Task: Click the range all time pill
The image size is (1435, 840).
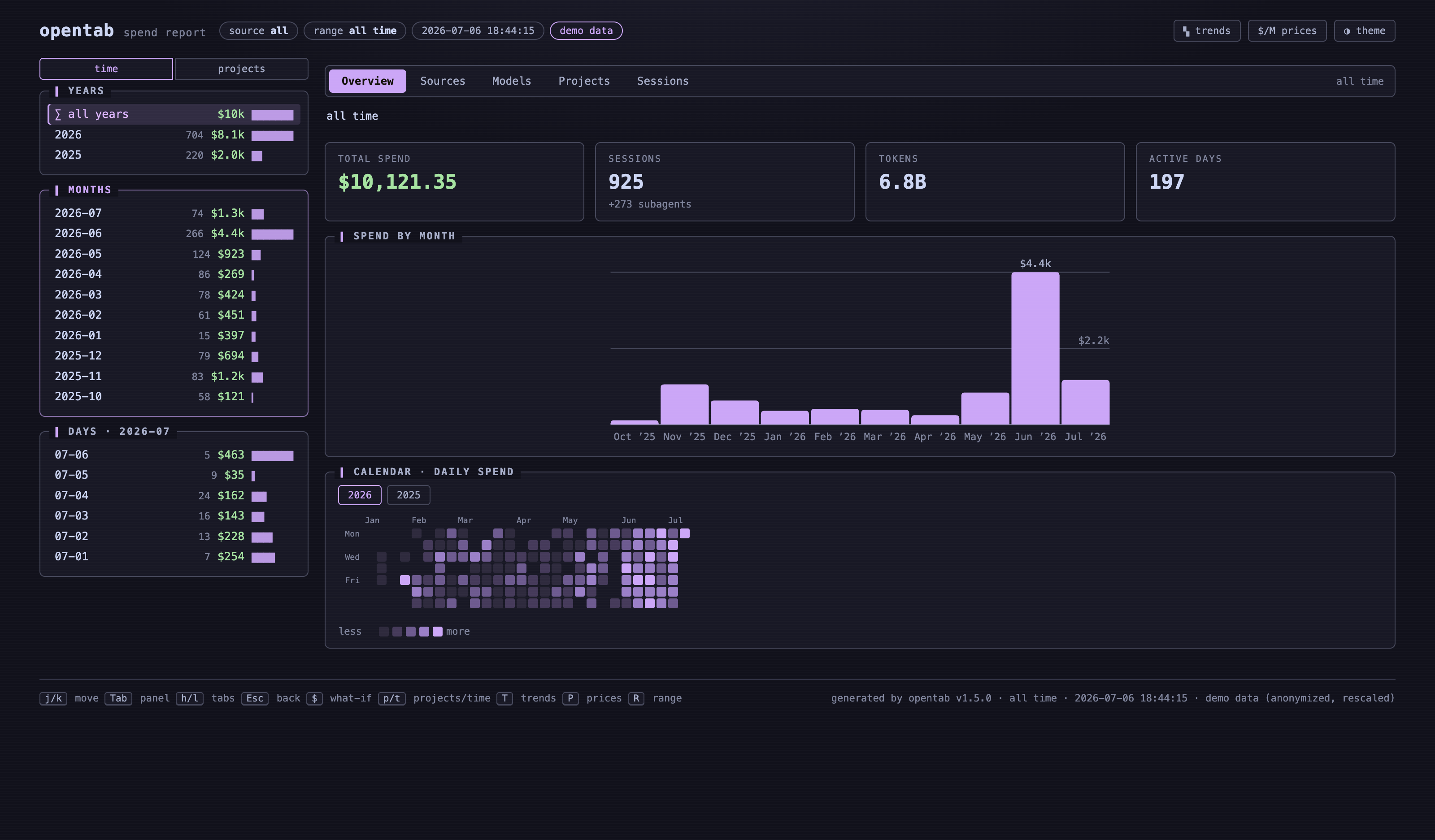Action: 355,31
